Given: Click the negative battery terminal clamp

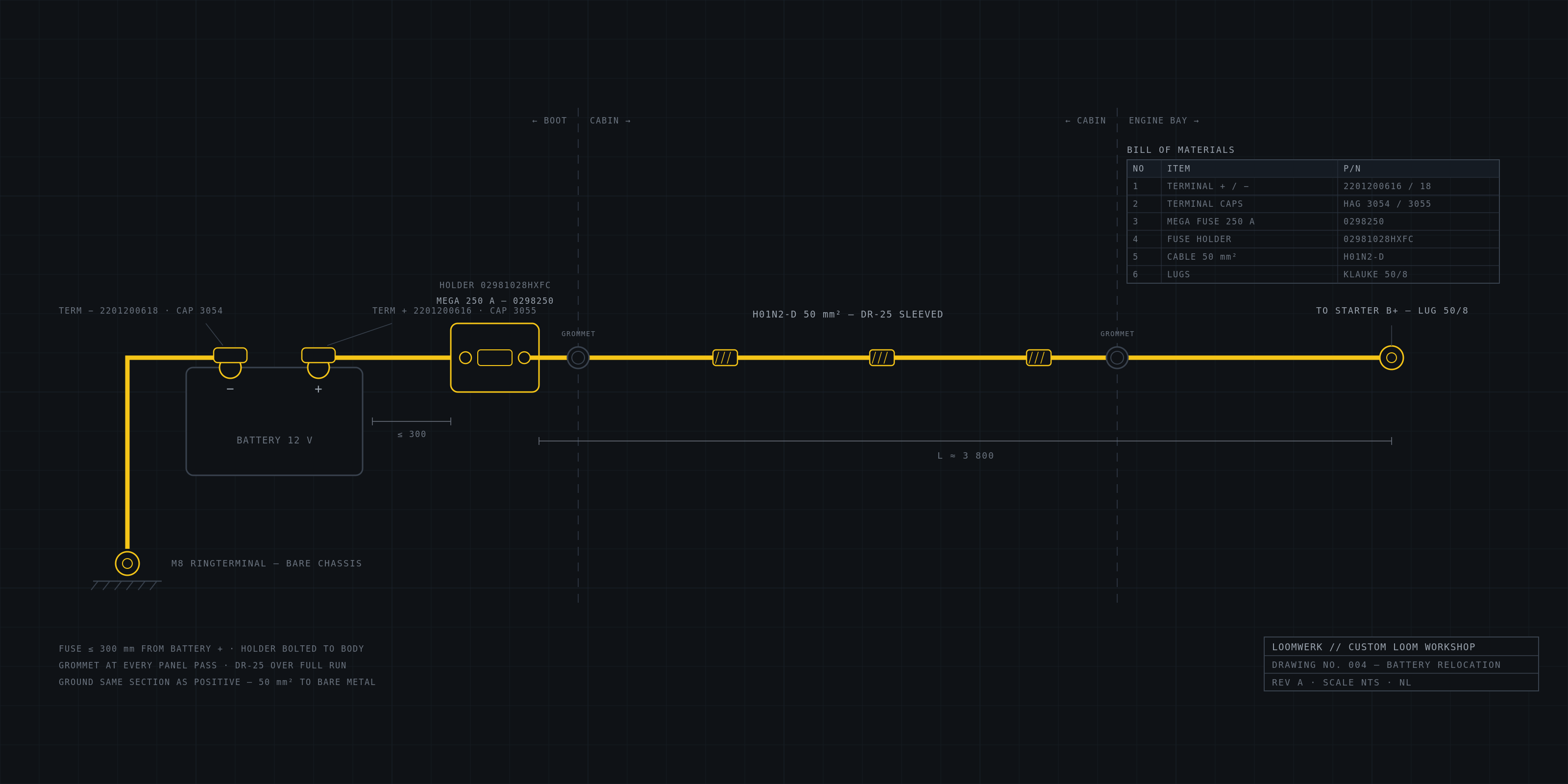Looking at the screenshot, I should 230,362.
